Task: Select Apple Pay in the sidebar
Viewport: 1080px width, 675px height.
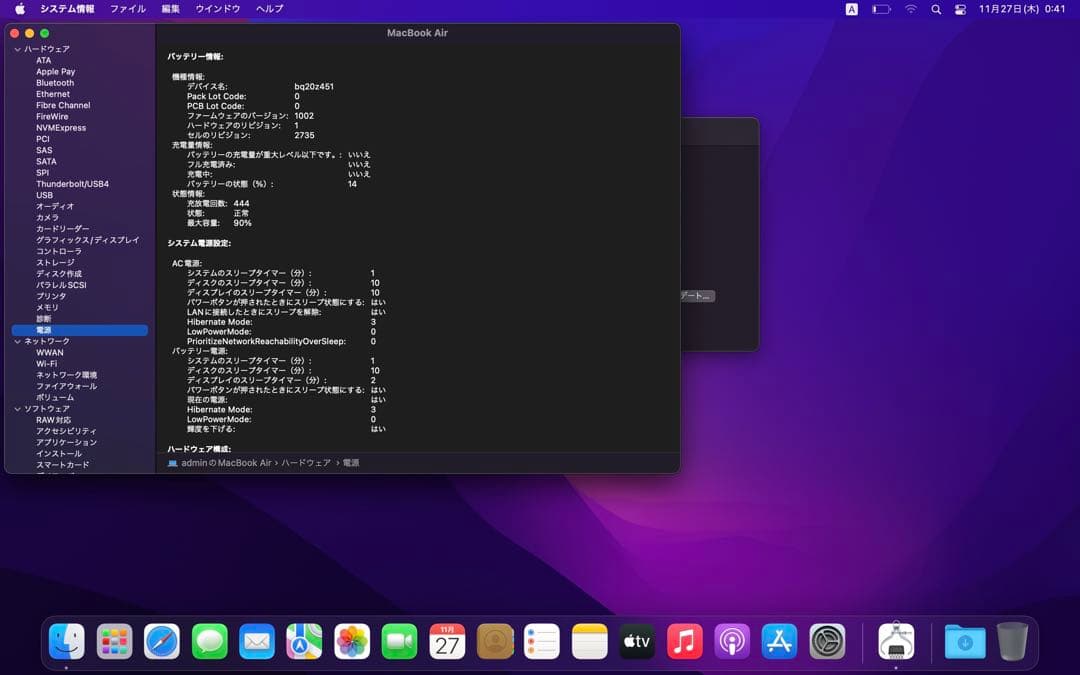Action: (x=56, y=72)
